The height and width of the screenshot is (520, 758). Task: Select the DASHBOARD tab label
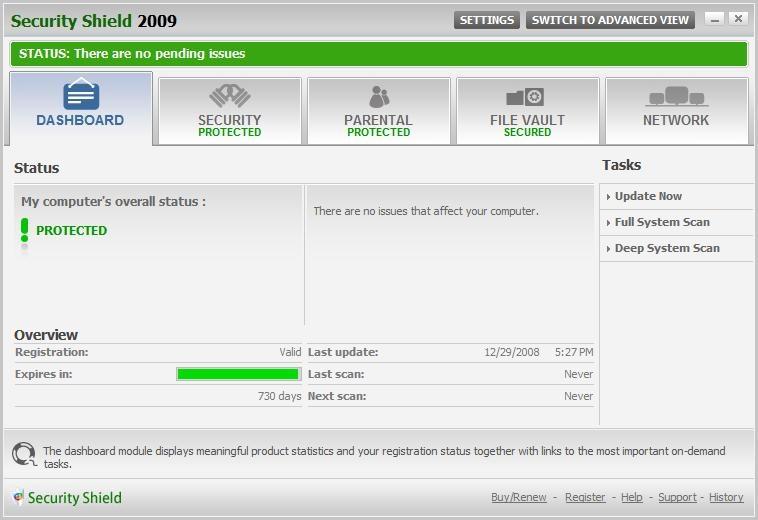point(80,120)
